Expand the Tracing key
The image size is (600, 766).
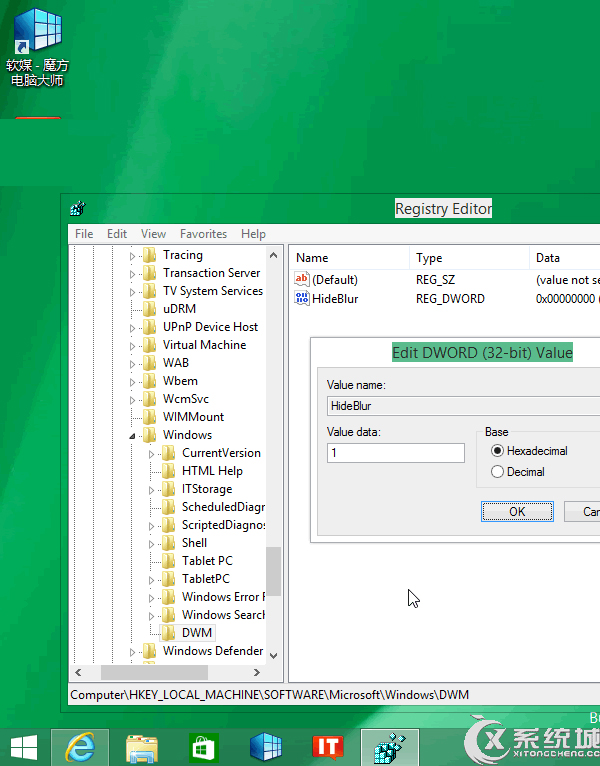pyautogui.click(x=132, y=256)
